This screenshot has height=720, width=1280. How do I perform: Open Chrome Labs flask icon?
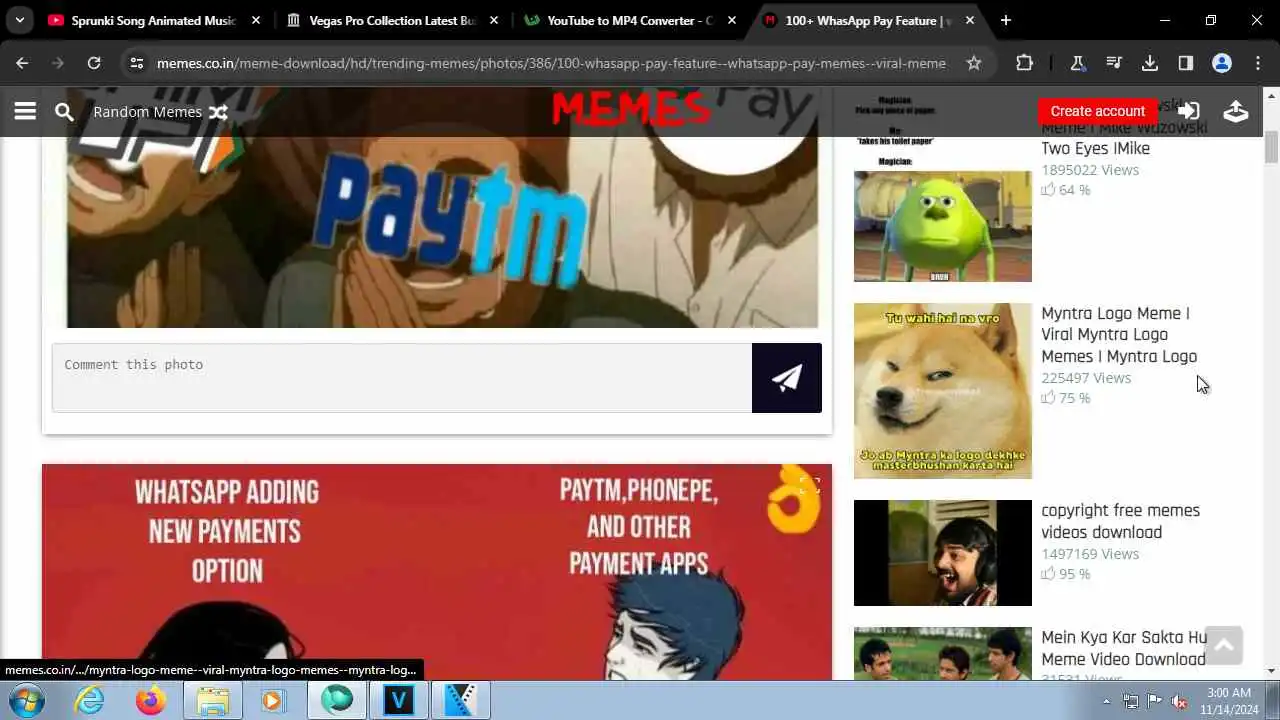point(1077,63)
